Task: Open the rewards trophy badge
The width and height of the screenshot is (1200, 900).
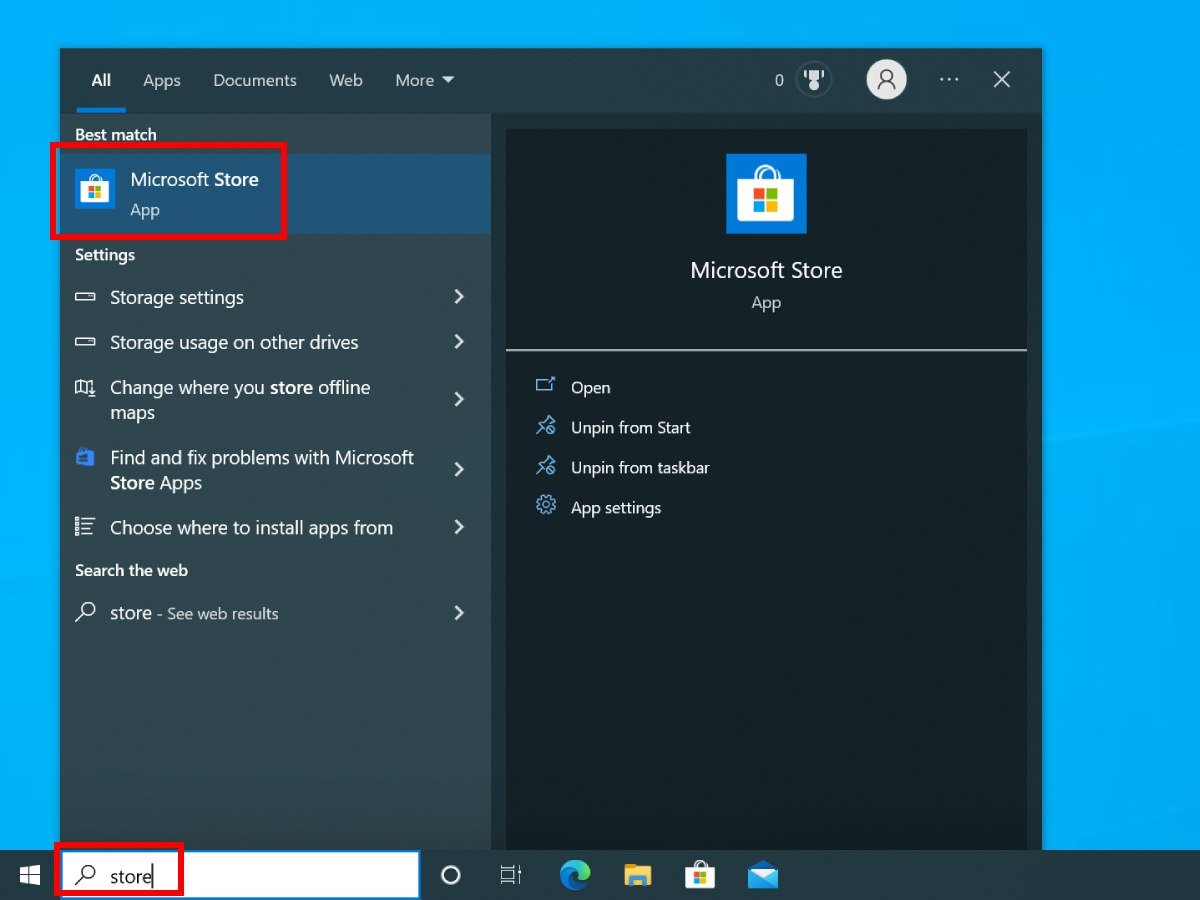Action: coord(814,80)
